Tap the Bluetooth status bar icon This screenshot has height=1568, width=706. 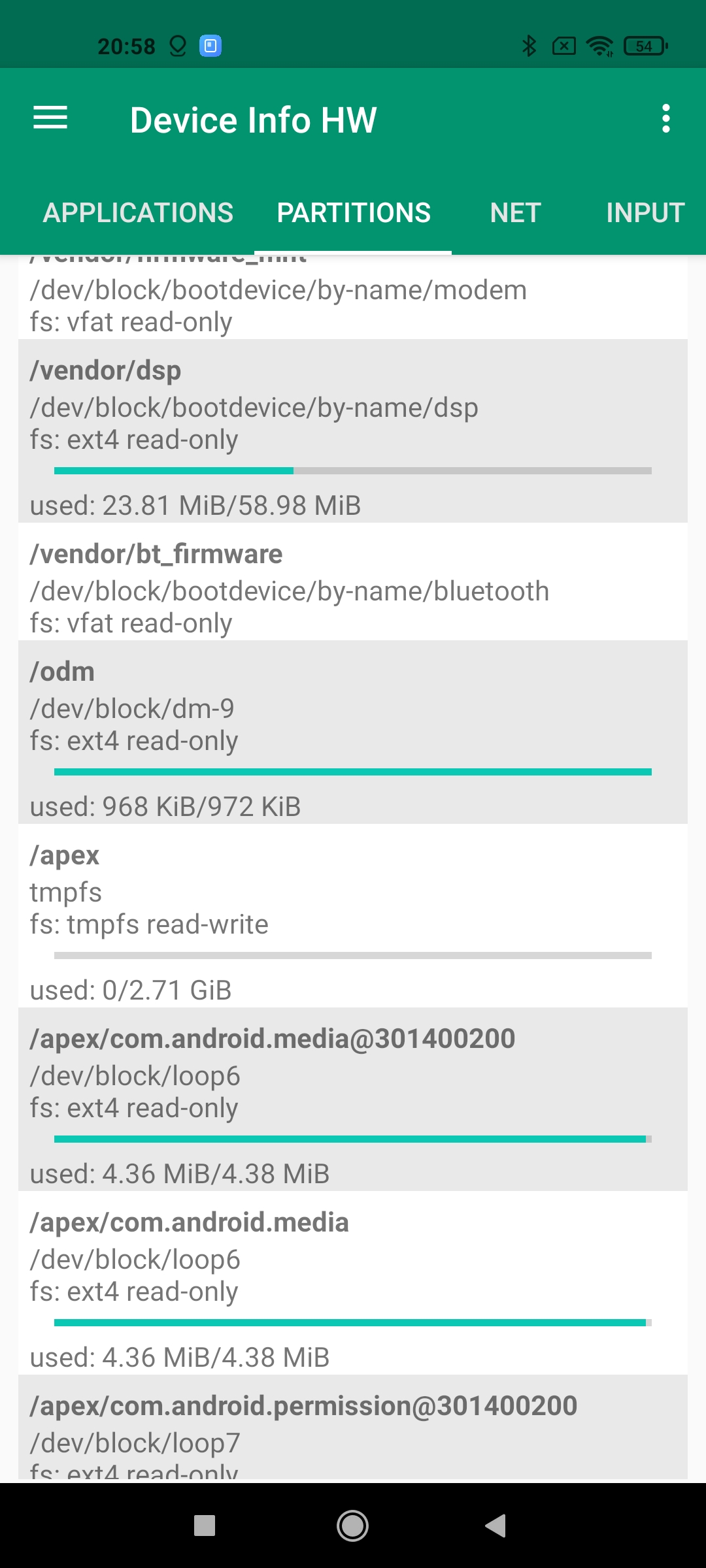click(529, 46)
